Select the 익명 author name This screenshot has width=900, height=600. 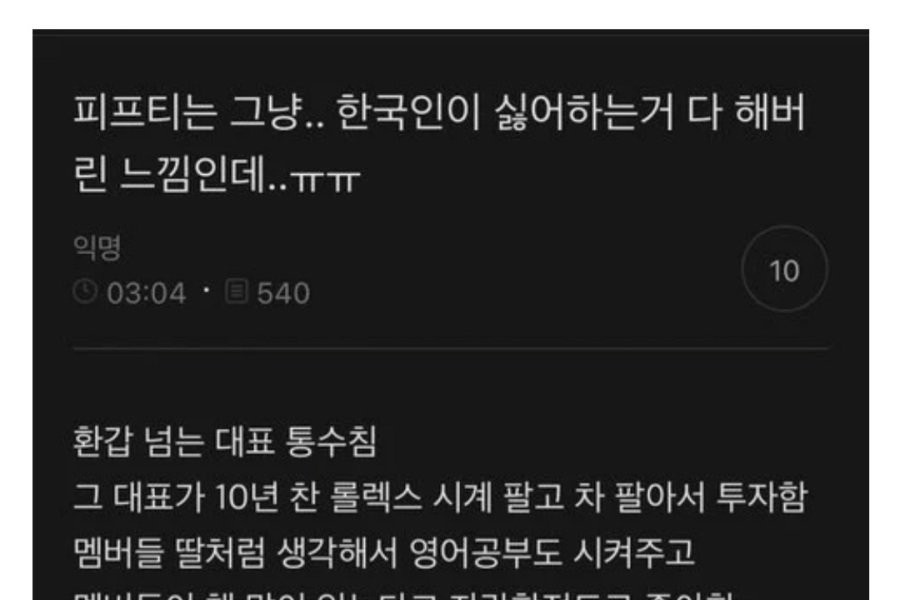coord(97,247)
